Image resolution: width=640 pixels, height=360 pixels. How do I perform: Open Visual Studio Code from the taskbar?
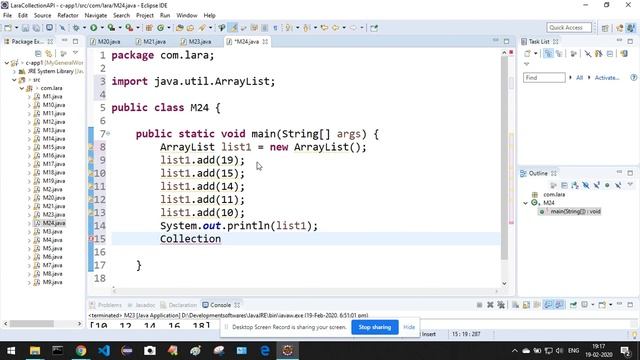(104, 351)
